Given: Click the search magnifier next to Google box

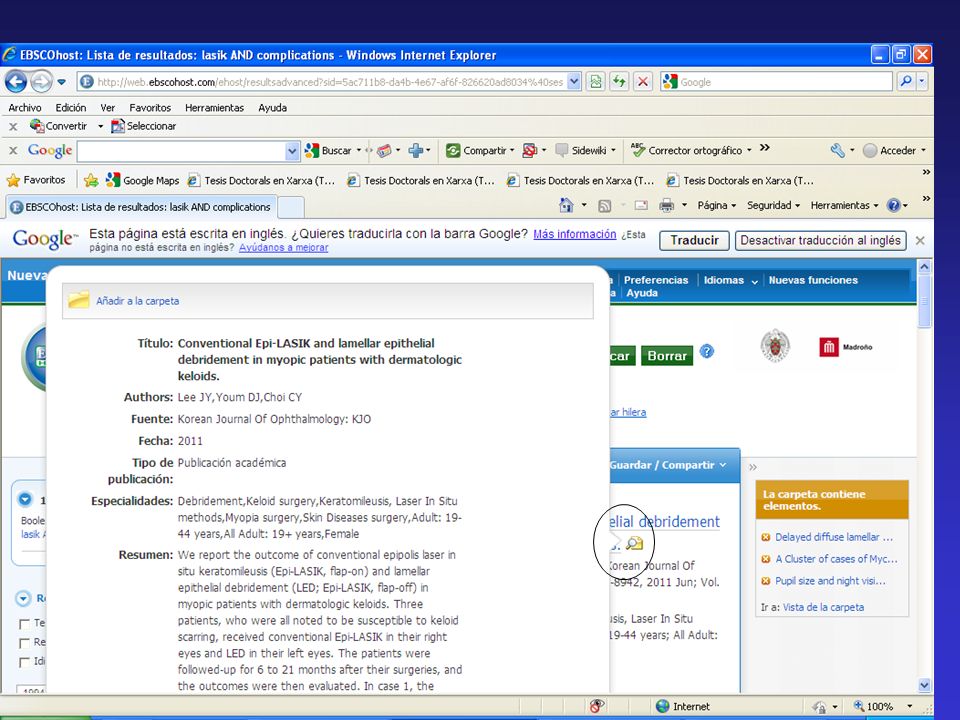Looking at the screenshot, I should point(906,81).
